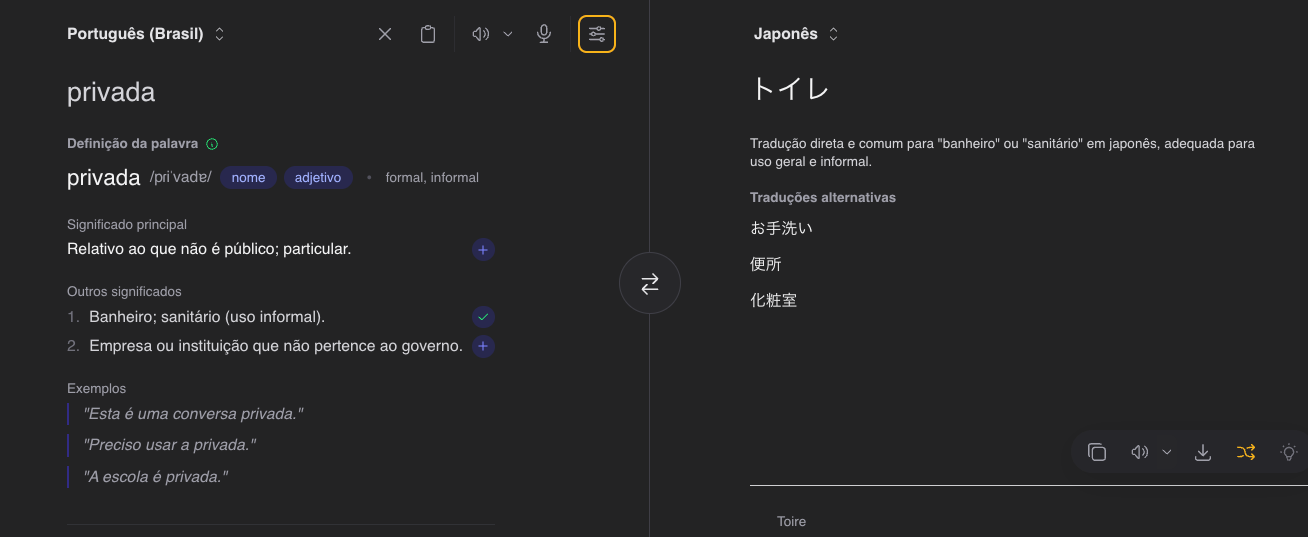This screenshot has height=537, width=1308.
Task: Expand translation audio options chevron
Action: [x=1167, y=452]
